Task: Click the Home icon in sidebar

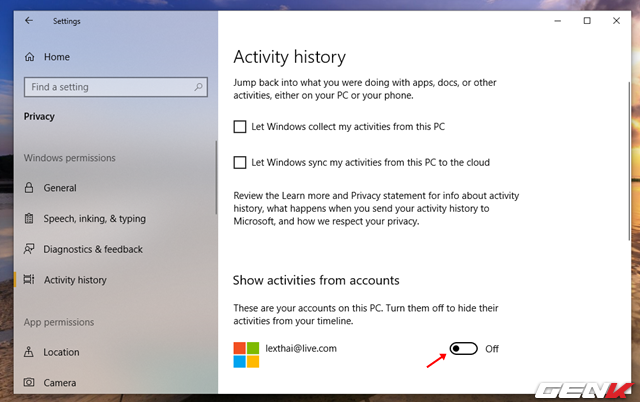Action: click(x=29, y=57)
